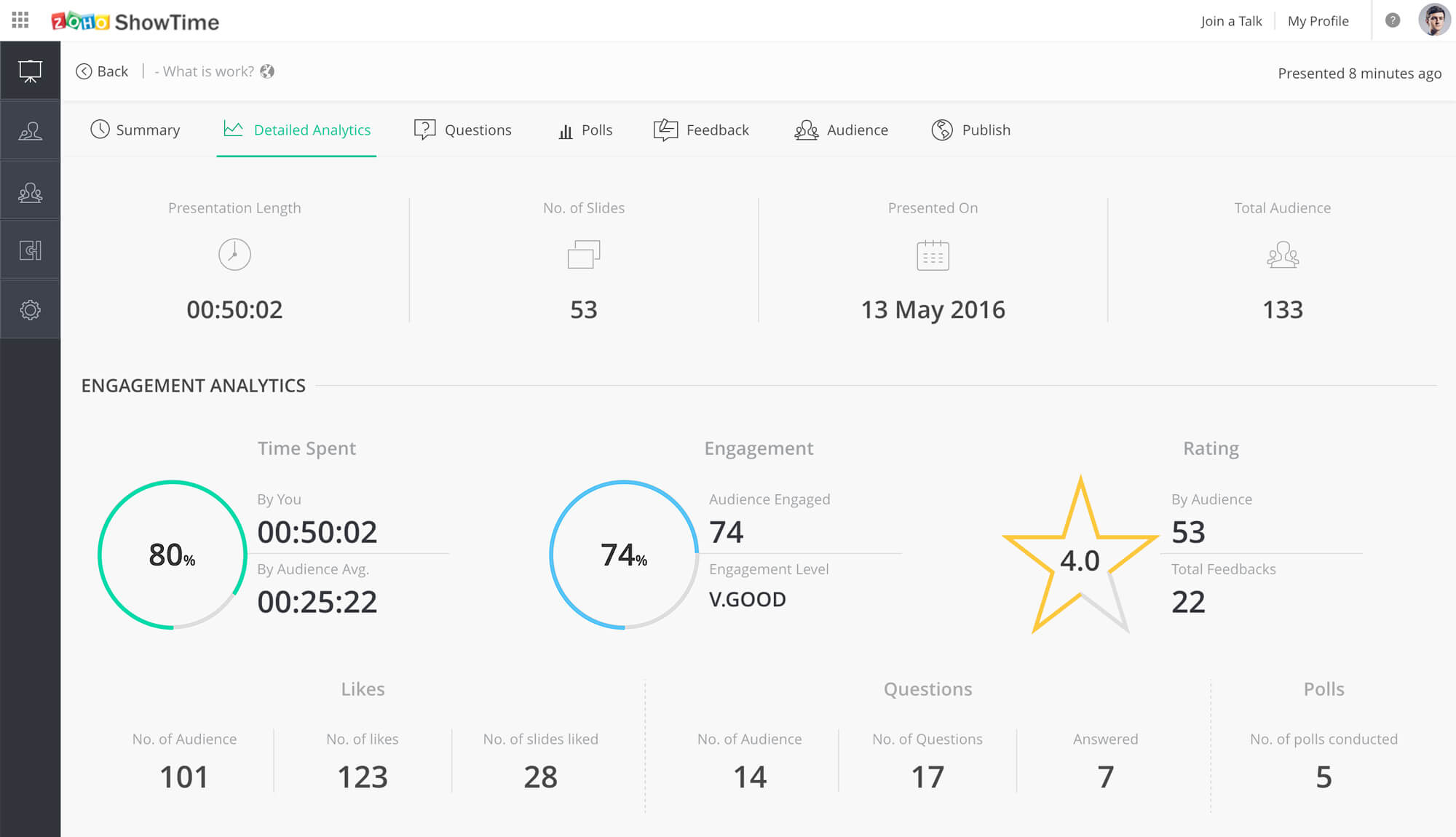
Task: Click the 80% time spent progress ring
Action: pos(173,555)
